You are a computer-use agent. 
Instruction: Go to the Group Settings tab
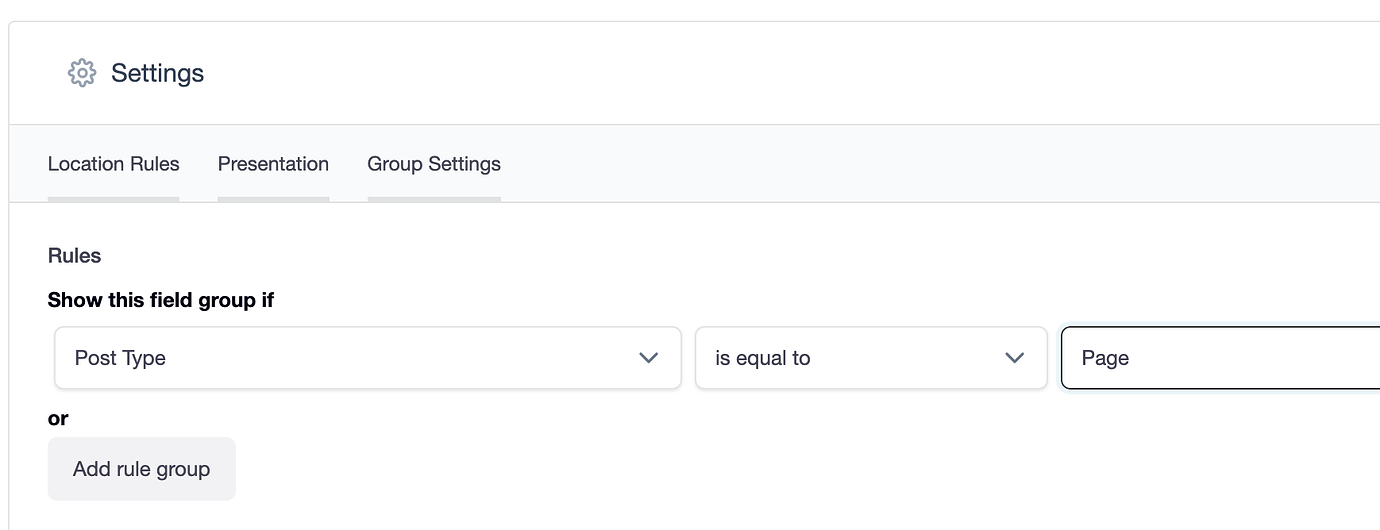point(434,164)
